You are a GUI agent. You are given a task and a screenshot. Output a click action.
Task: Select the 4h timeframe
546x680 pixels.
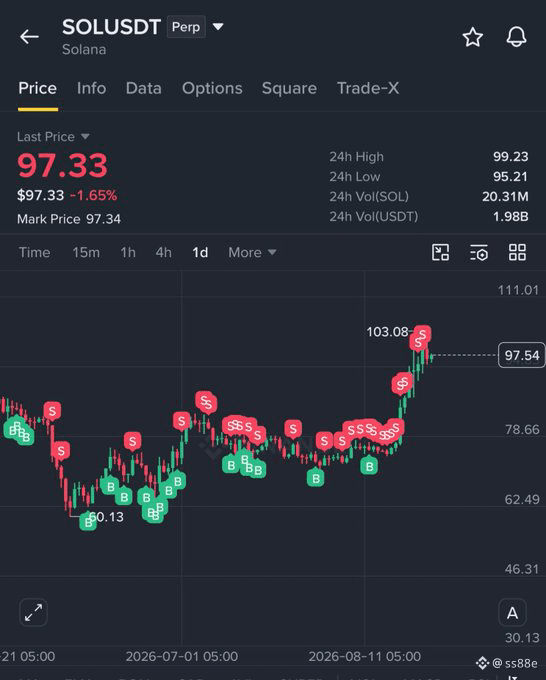(163, 252)
